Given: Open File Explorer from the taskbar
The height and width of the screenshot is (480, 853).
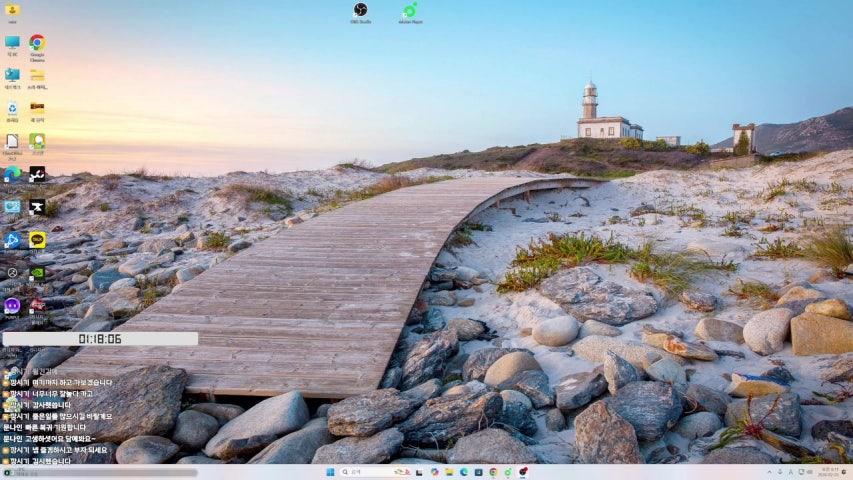Looking at the screenshot, I should (x=450, y=472).
